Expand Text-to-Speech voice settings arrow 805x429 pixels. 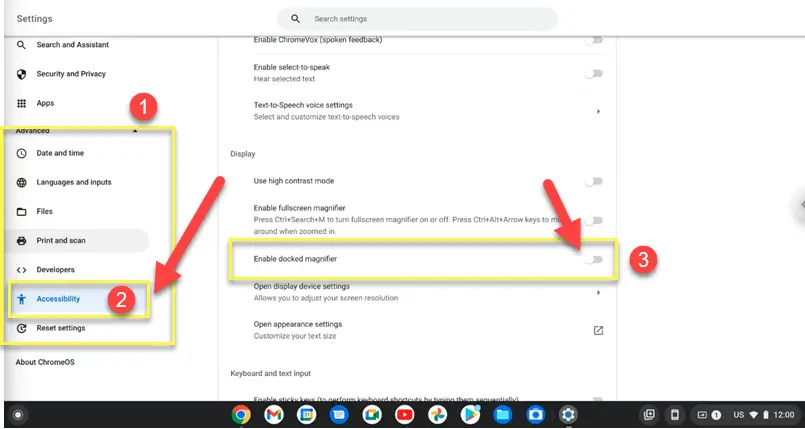(598, 111)
